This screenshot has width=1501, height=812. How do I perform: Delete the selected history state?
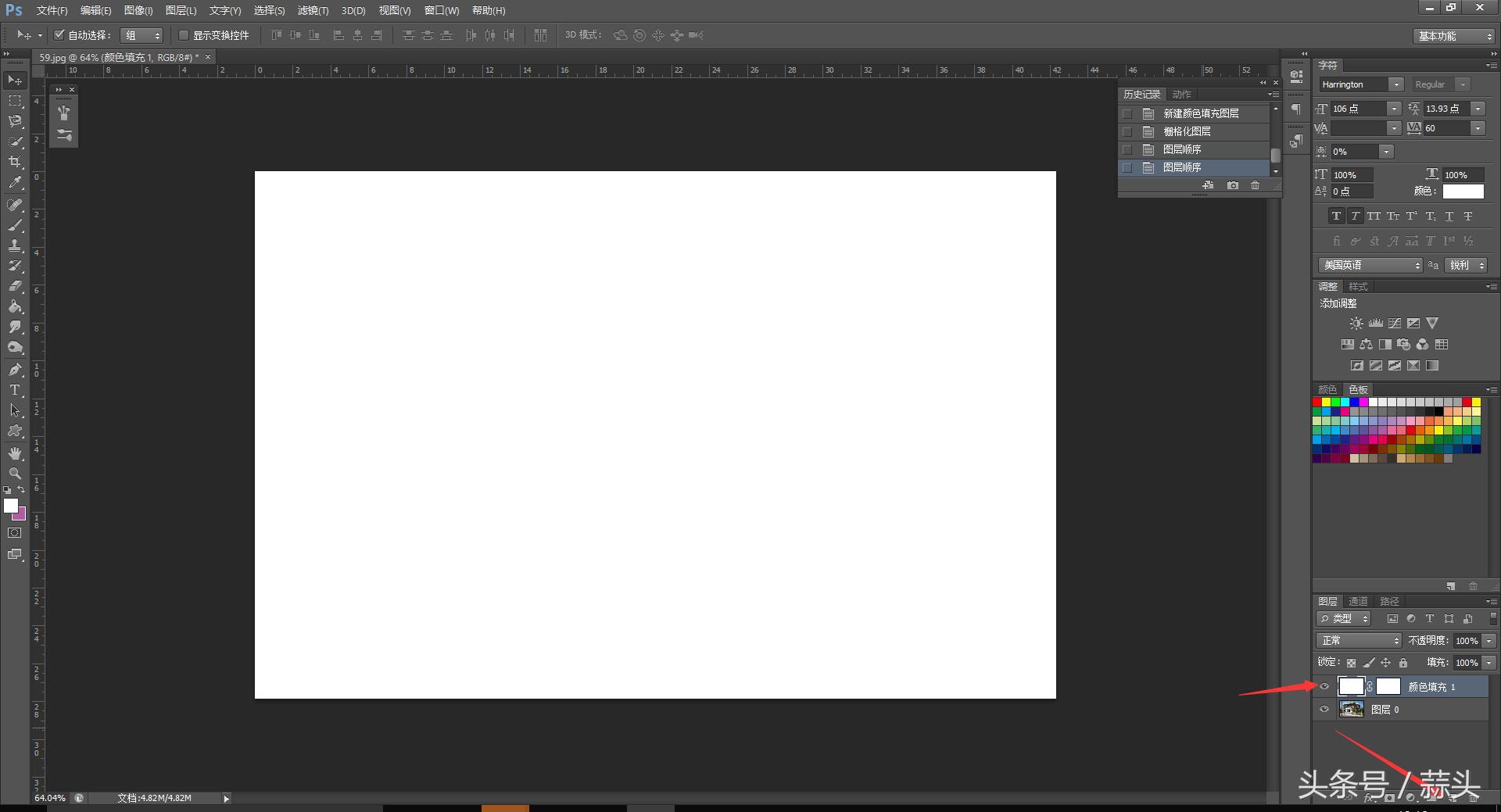(x=1255, y=185)
